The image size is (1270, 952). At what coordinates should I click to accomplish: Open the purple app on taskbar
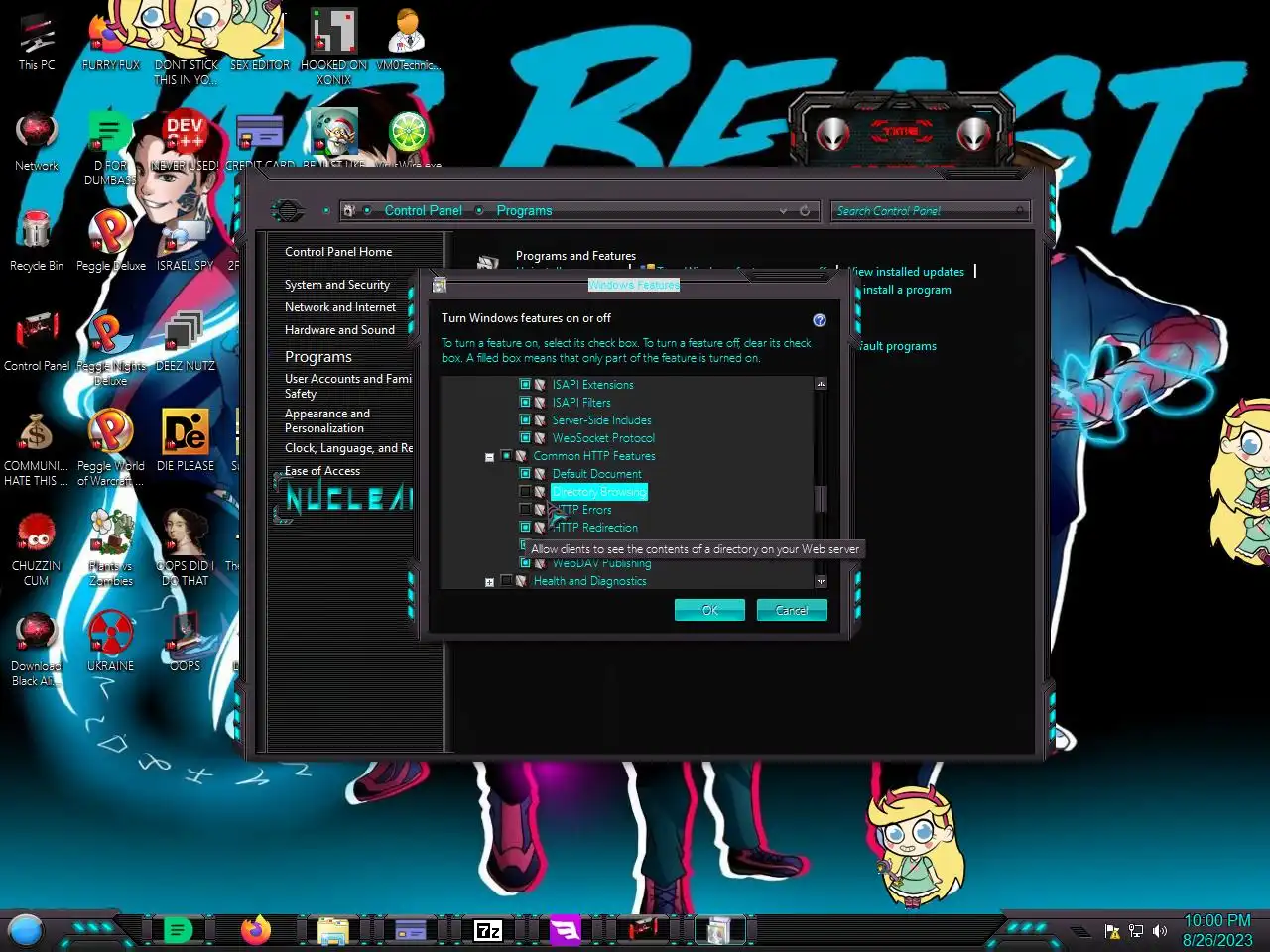[x=565, y=930]
